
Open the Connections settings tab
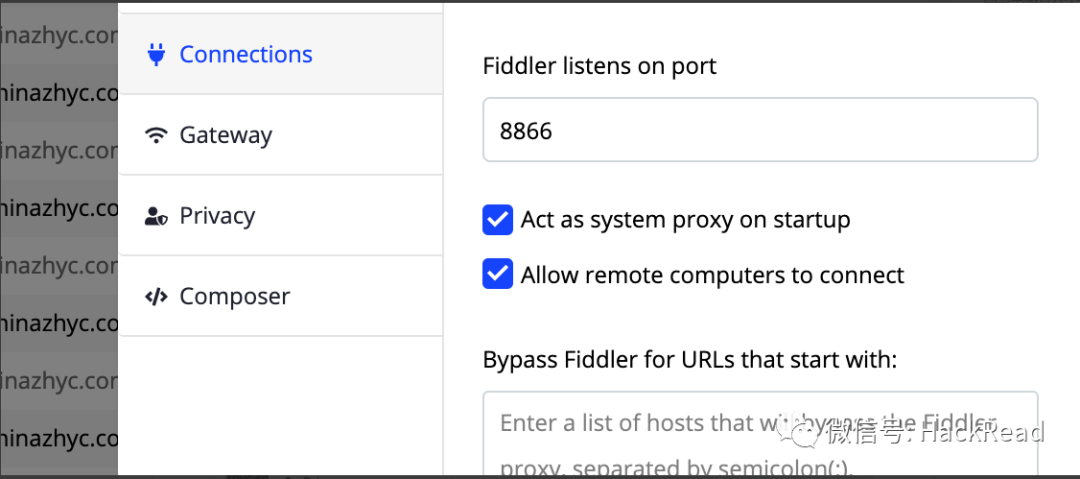[x=246, y=54]
